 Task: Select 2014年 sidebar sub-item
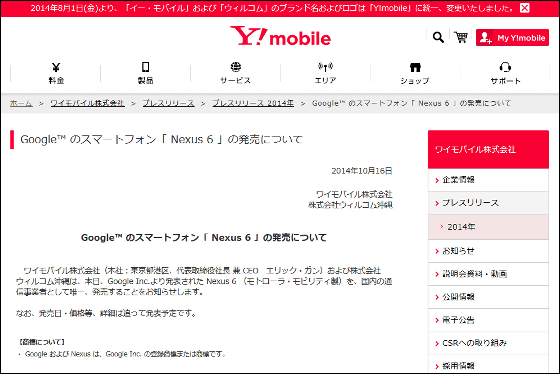(488, 227)
